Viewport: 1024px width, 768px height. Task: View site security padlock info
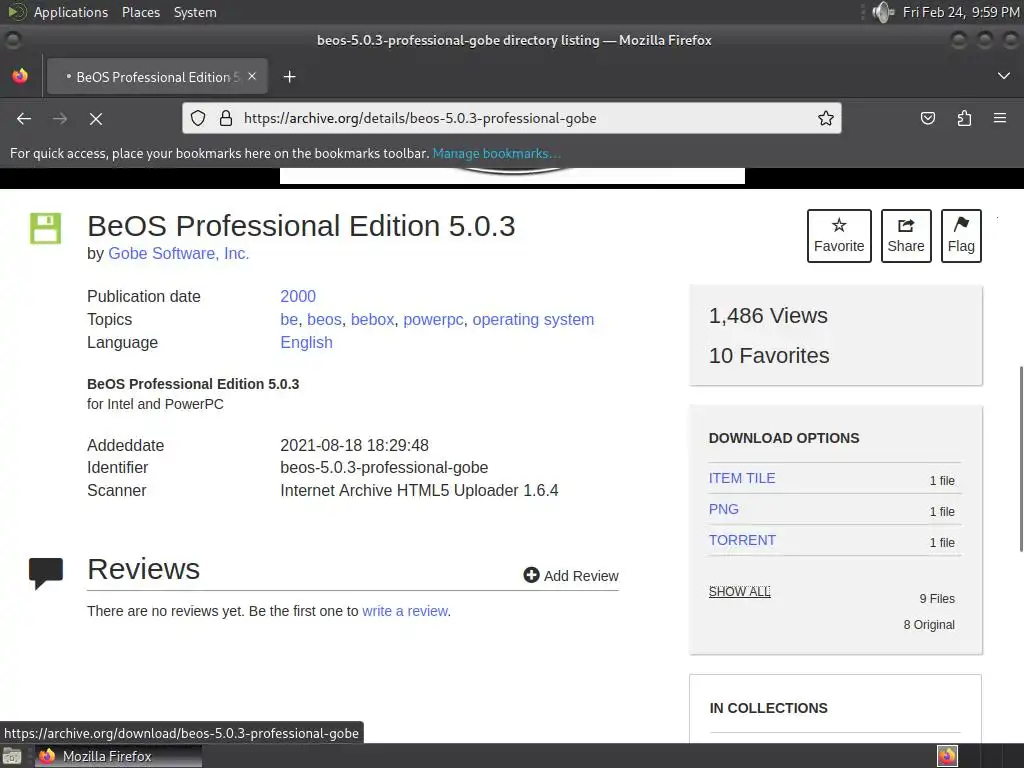click(226, 118)
